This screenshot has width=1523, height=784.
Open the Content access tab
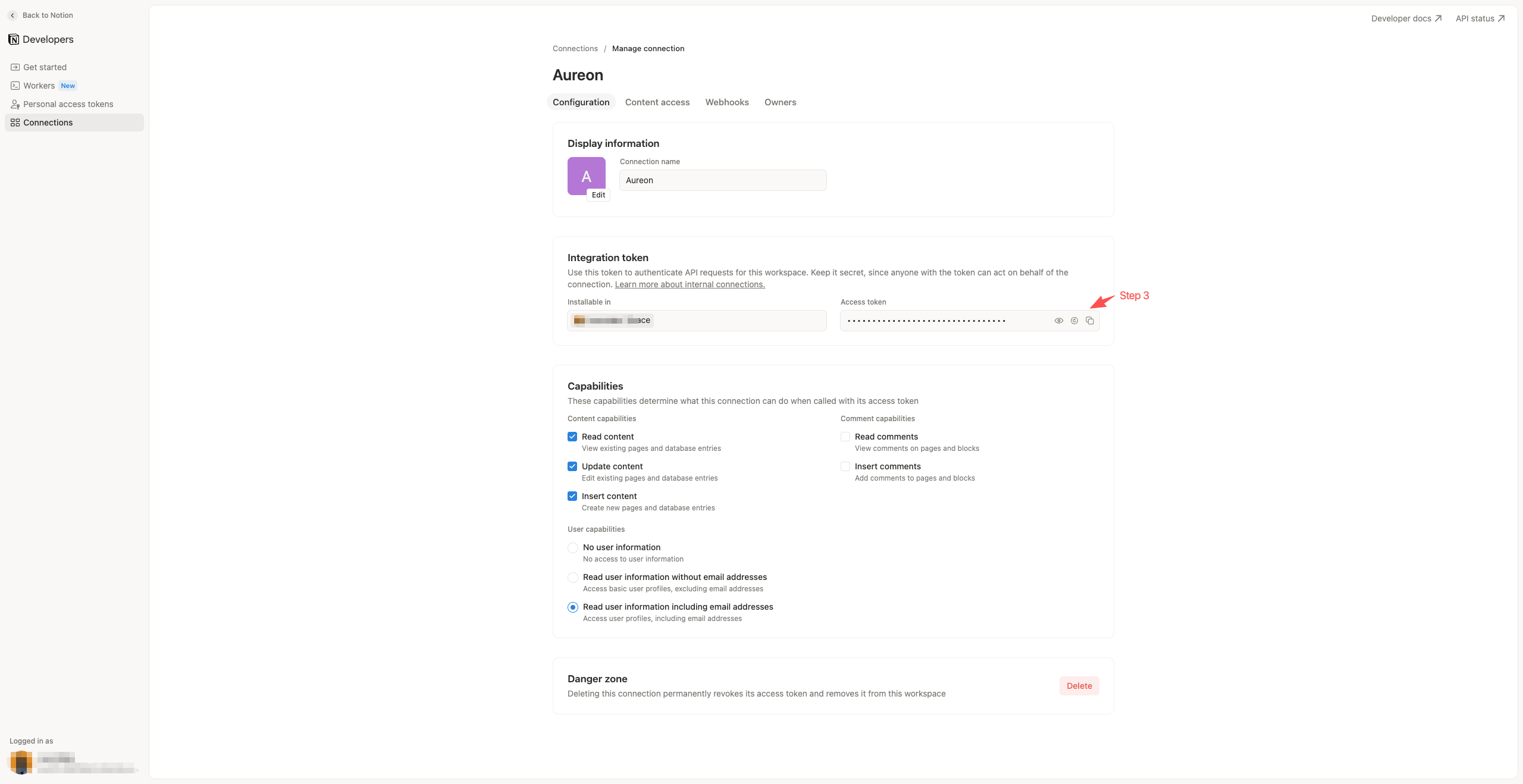click(657, 102)
